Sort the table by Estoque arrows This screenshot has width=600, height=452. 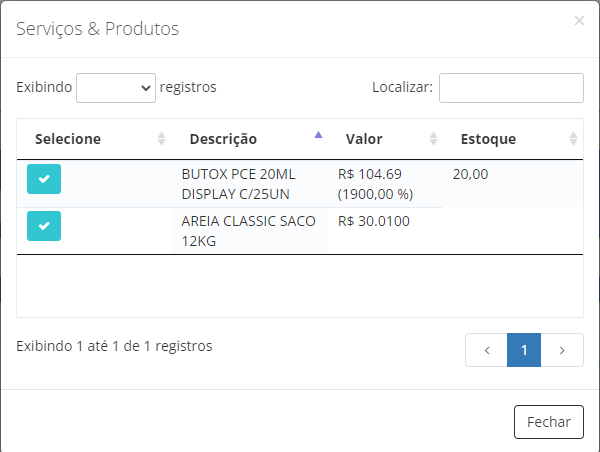[x=573, y=139]
